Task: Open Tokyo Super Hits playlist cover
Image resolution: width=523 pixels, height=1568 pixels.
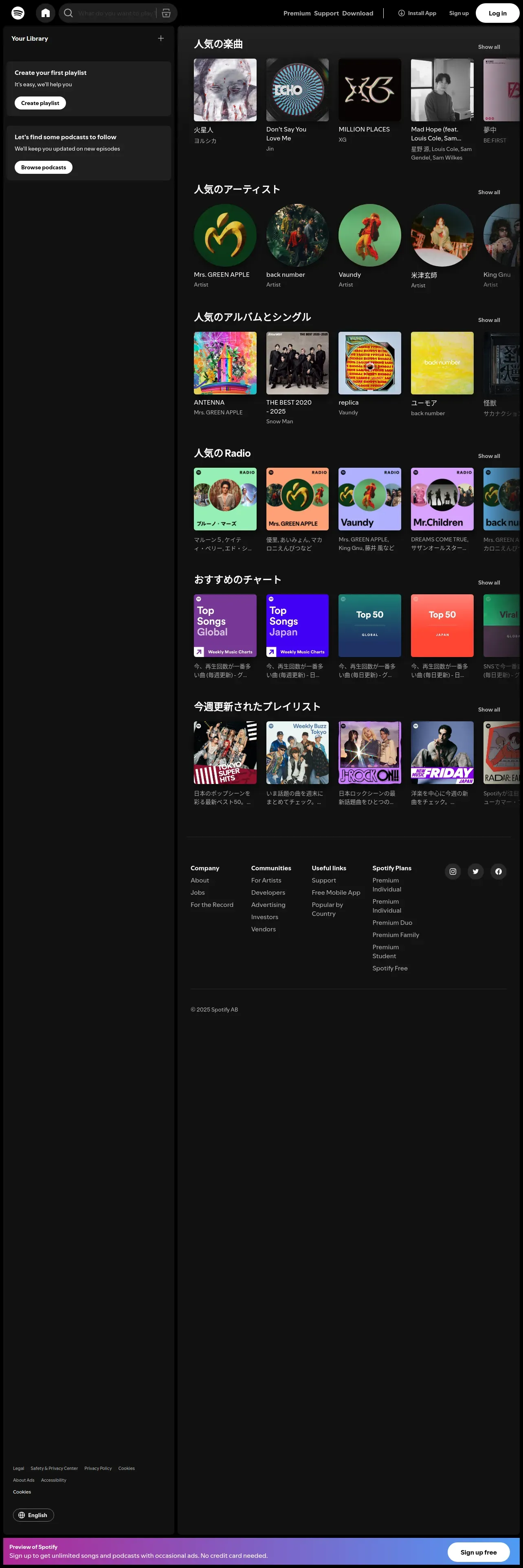Action: pyautogui.click(x=225, y=752)
